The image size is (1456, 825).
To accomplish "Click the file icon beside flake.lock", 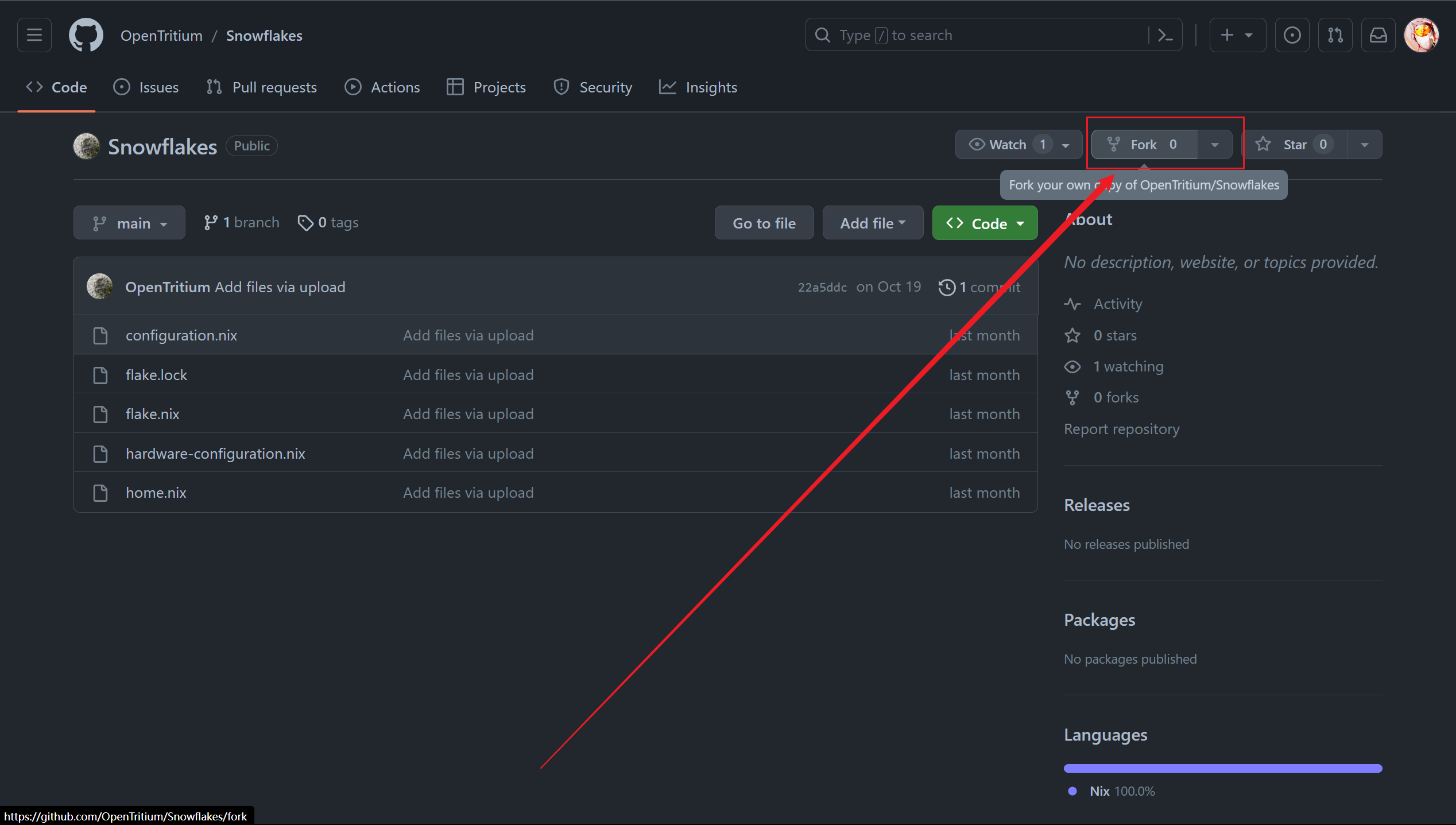I will pos(100,375).
